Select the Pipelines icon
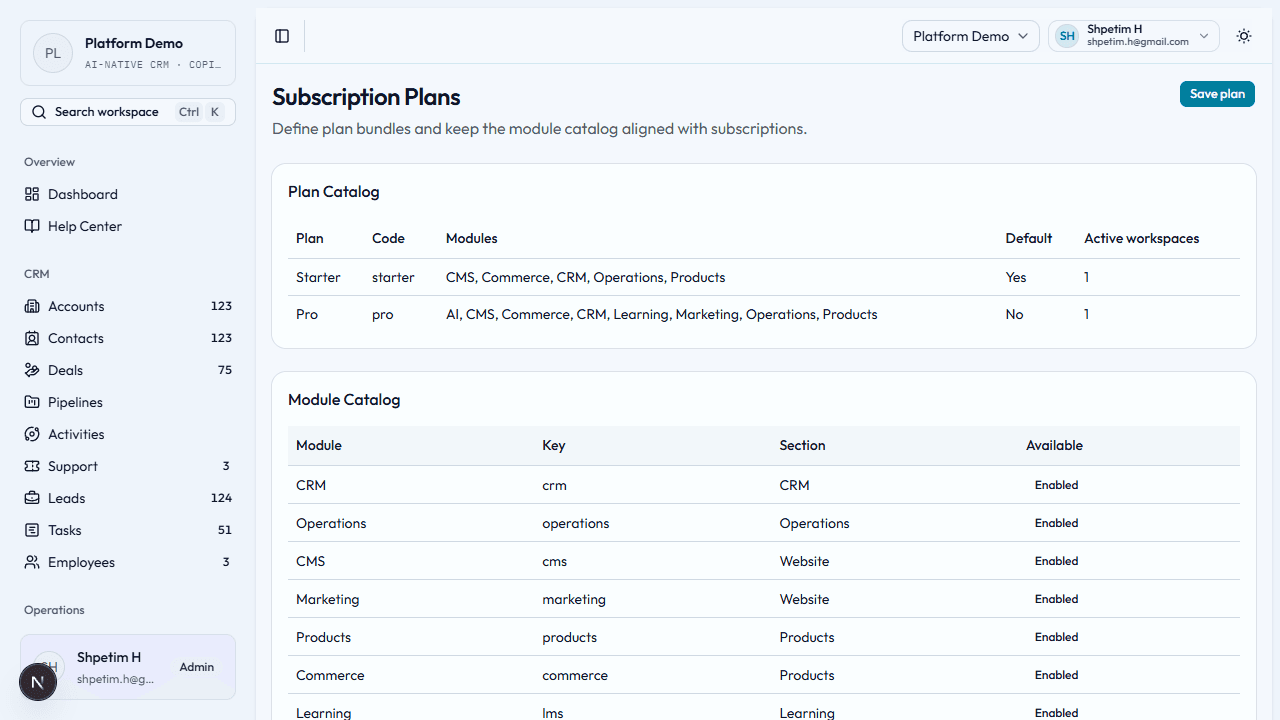1280x720 pixels. [33, 402]
